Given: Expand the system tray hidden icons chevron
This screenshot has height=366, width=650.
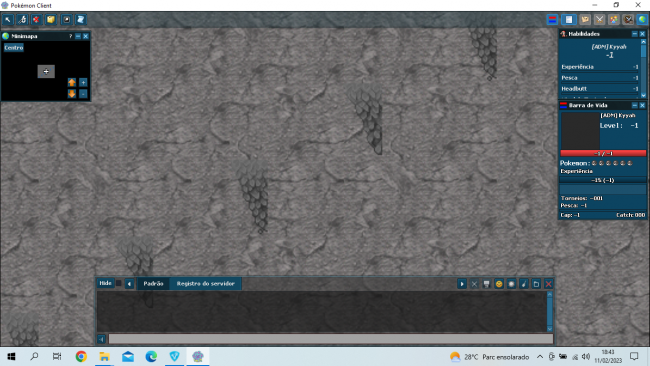Looking at the screenshot, I should [540, 356].
